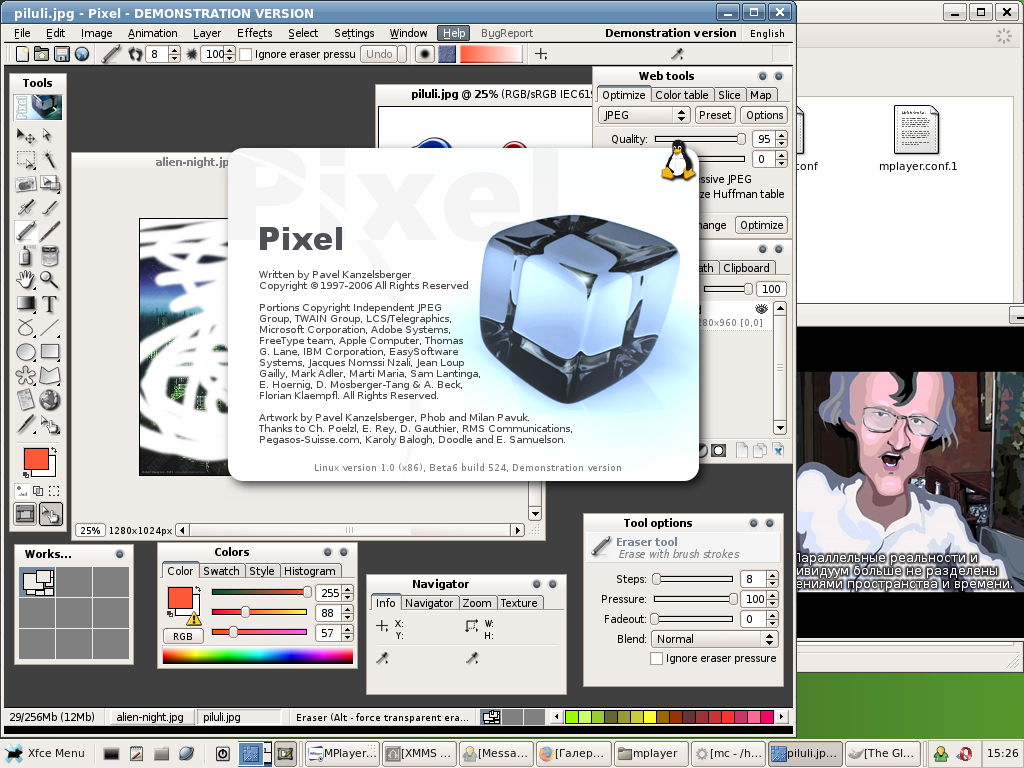Open the Layer menu
This screenshot has height=768, width=1024.
click(x=207, y=33)
